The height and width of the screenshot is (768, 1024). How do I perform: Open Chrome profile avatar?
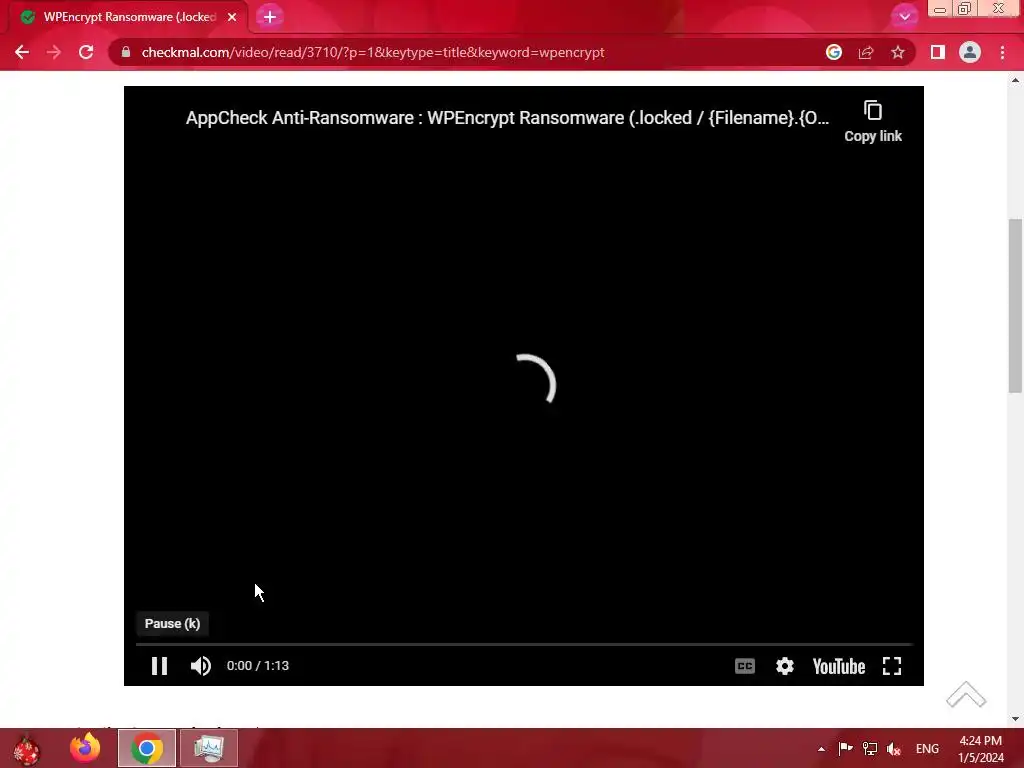pos(970,52)
